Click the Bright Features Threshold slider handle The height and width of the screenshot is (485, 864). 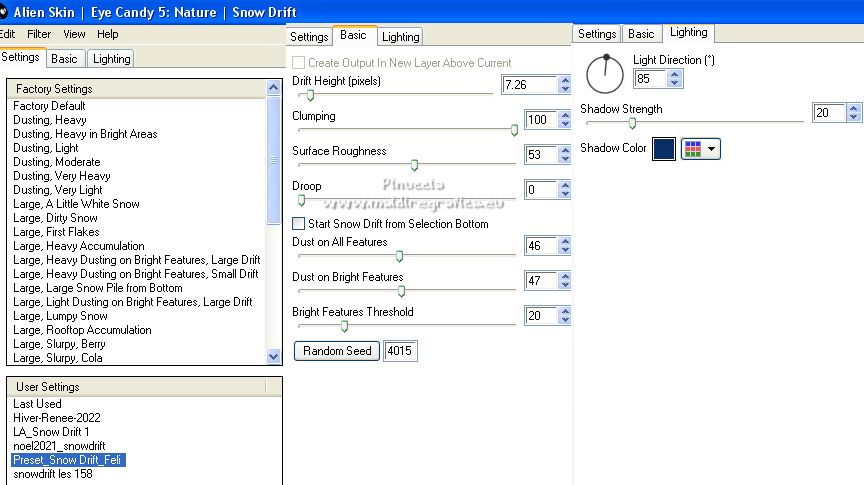[344, 326]
